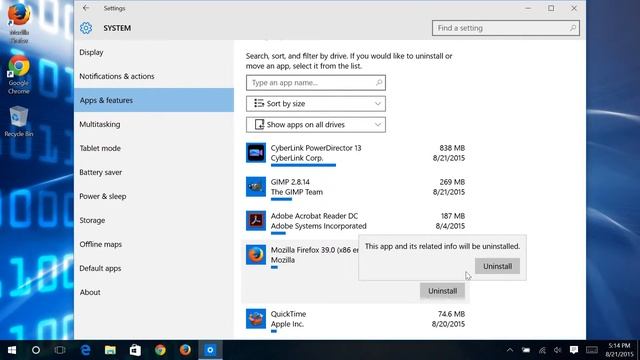640x360 pixels.
Task: Open the Google Chrome desktop shortcut
Action: [19, 75]
